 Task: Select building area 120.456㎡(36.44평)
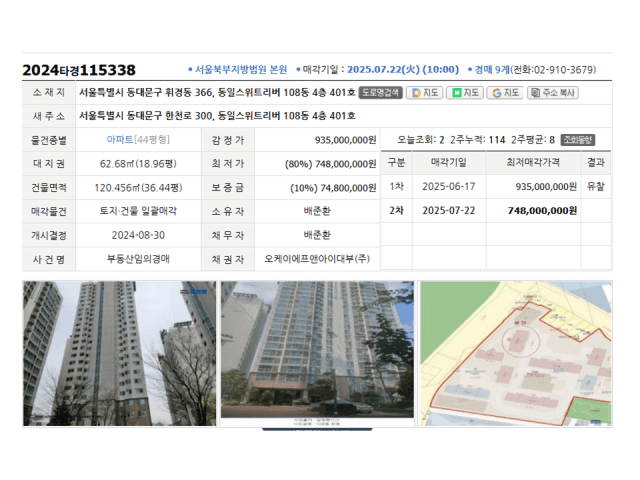[x=138, y=188]
